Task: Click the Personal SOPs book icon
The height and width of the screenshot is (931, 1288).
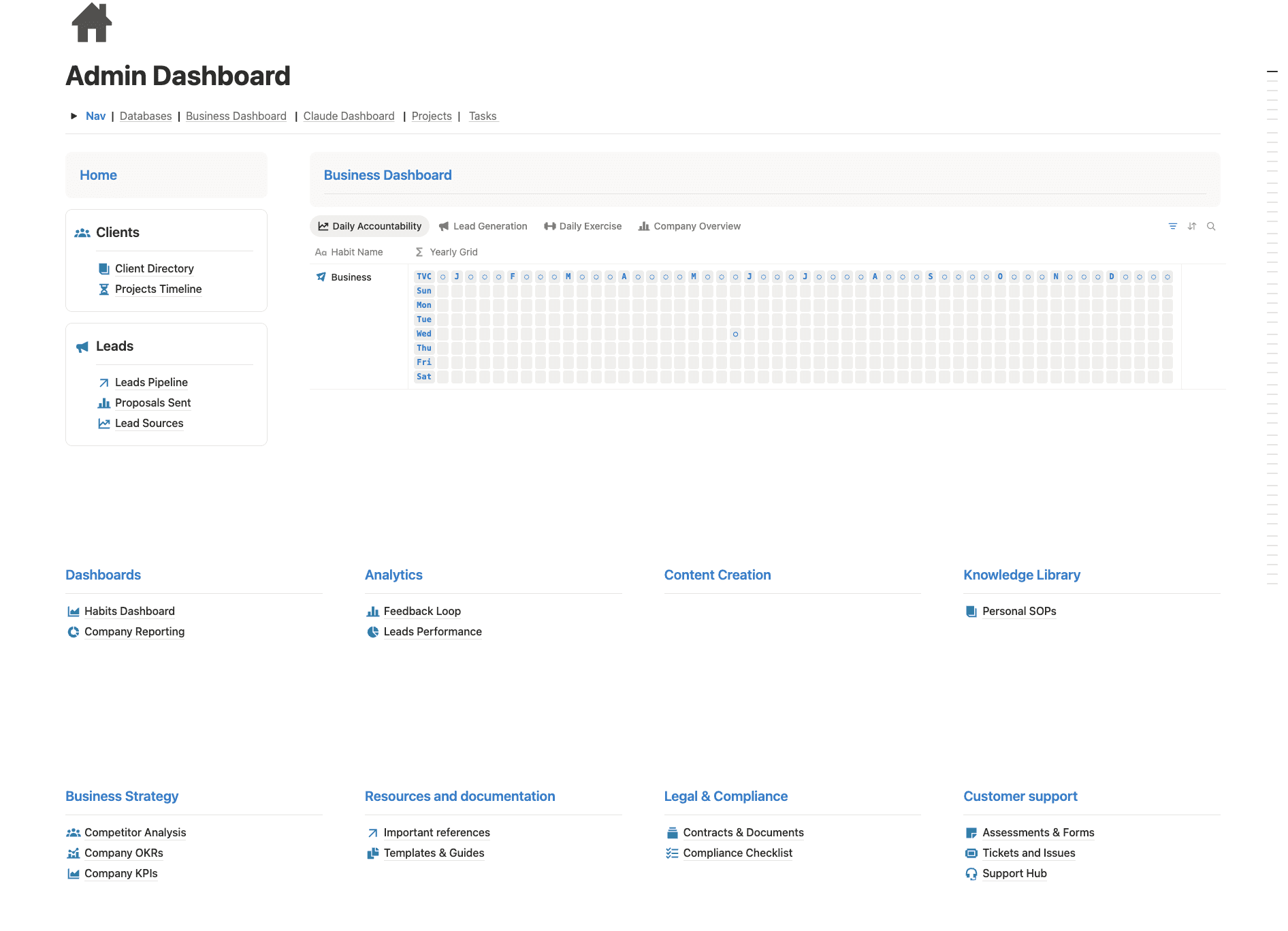Action: 971,611
